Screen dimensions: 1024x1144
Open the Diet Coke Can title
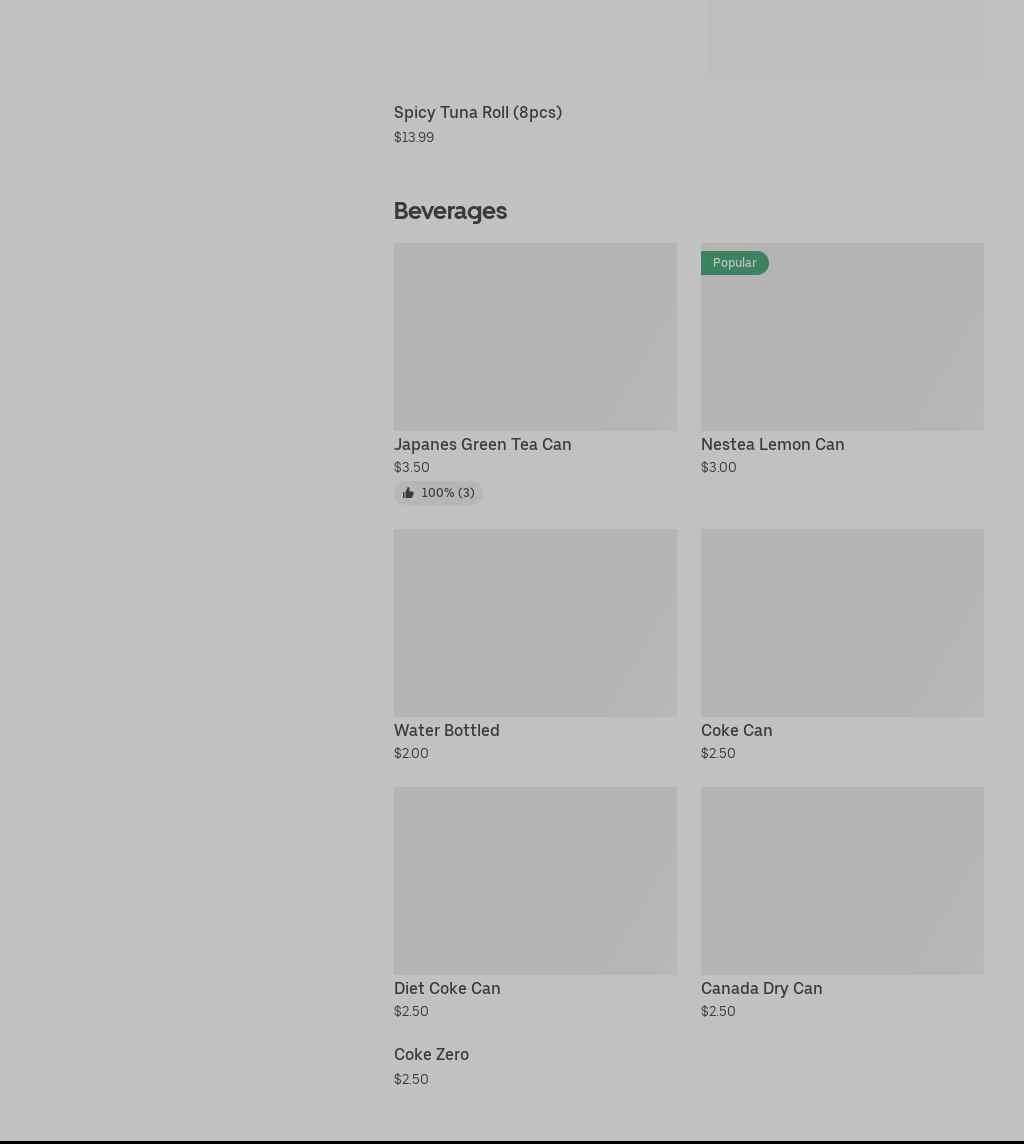click(x=447, y=988)
